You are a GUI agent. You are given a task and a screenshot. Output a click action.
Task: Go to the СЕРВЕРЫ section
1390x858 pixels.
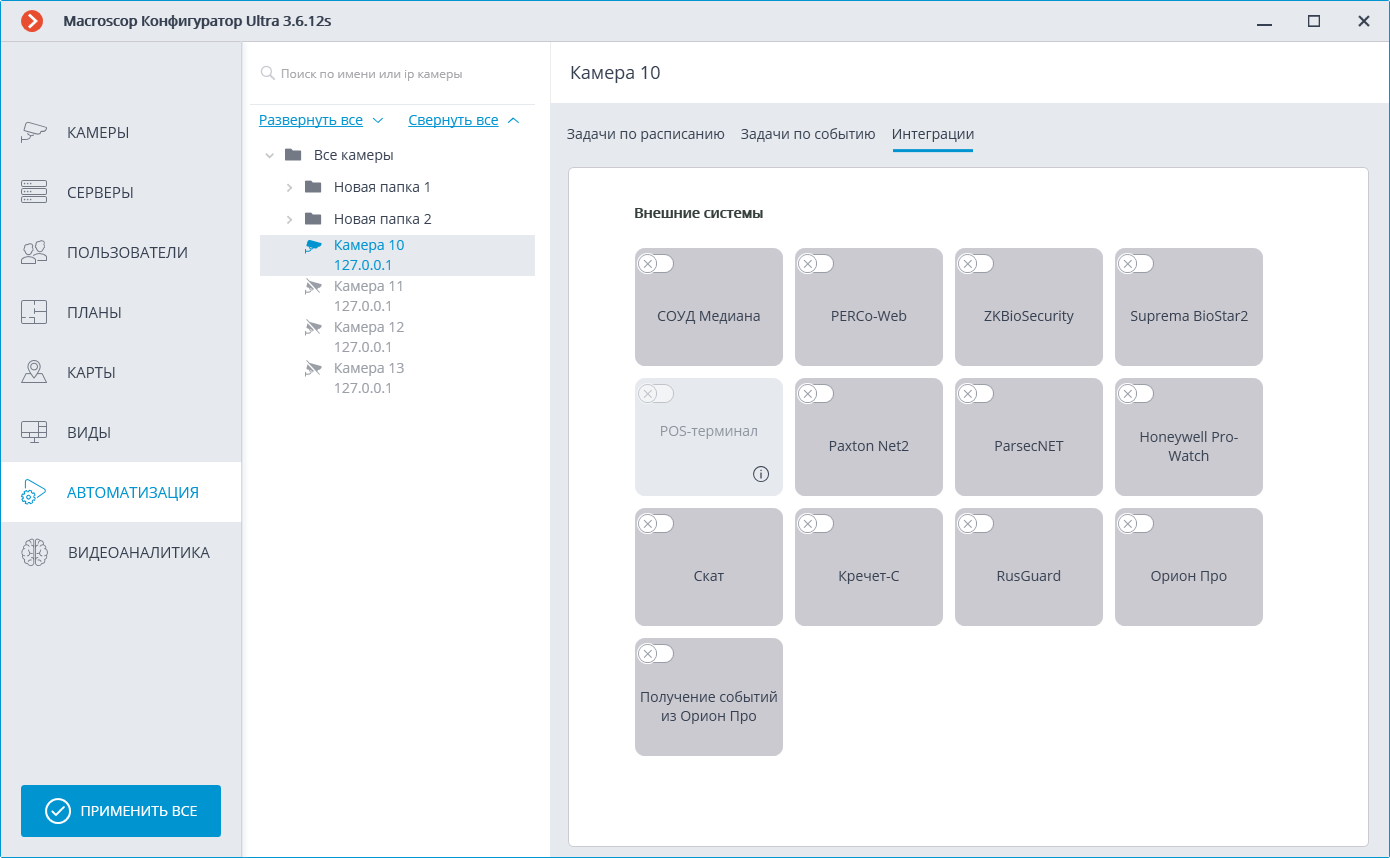[121, 192]
